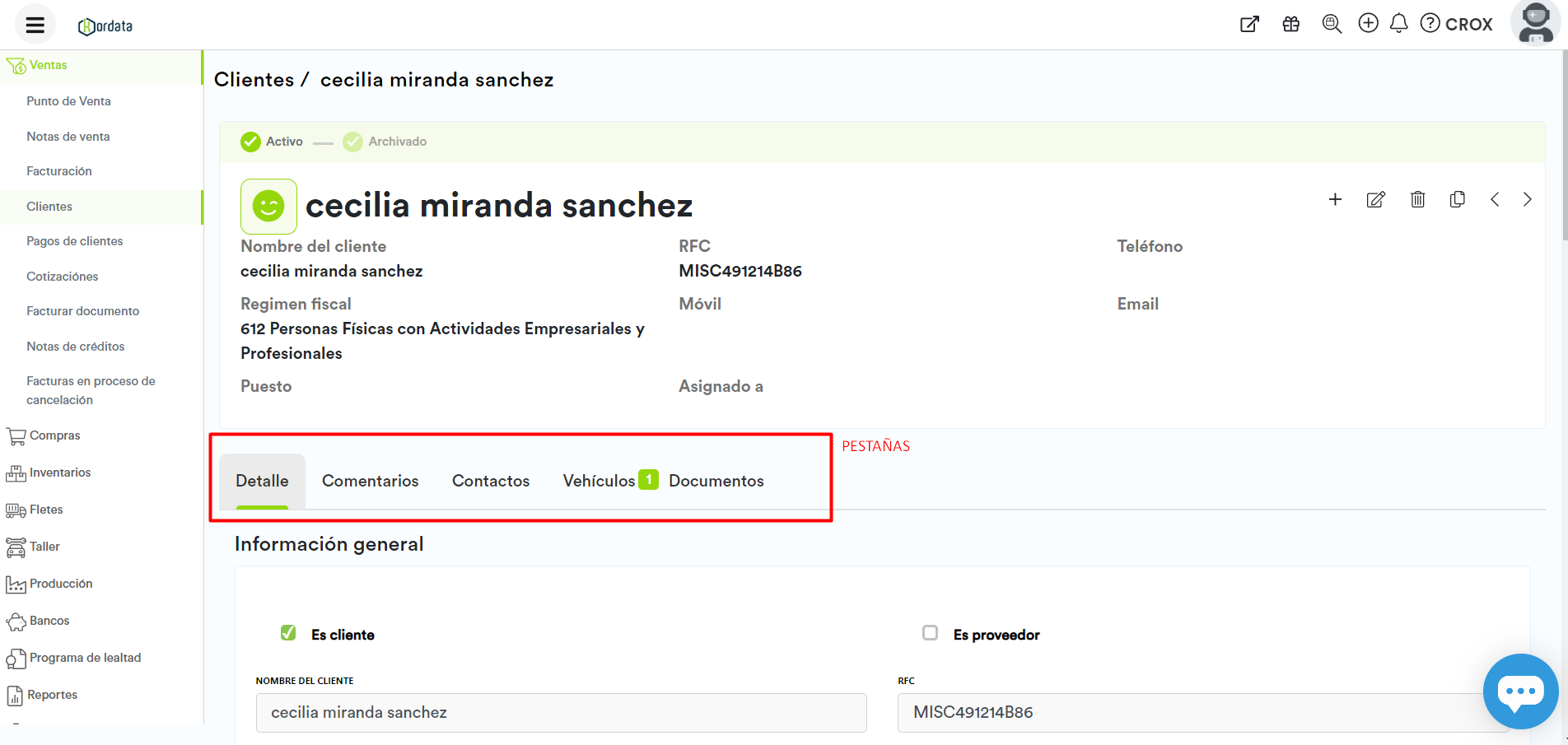
Task: Click the Nombre del cliente input field
Action: (x=561, y=713)
